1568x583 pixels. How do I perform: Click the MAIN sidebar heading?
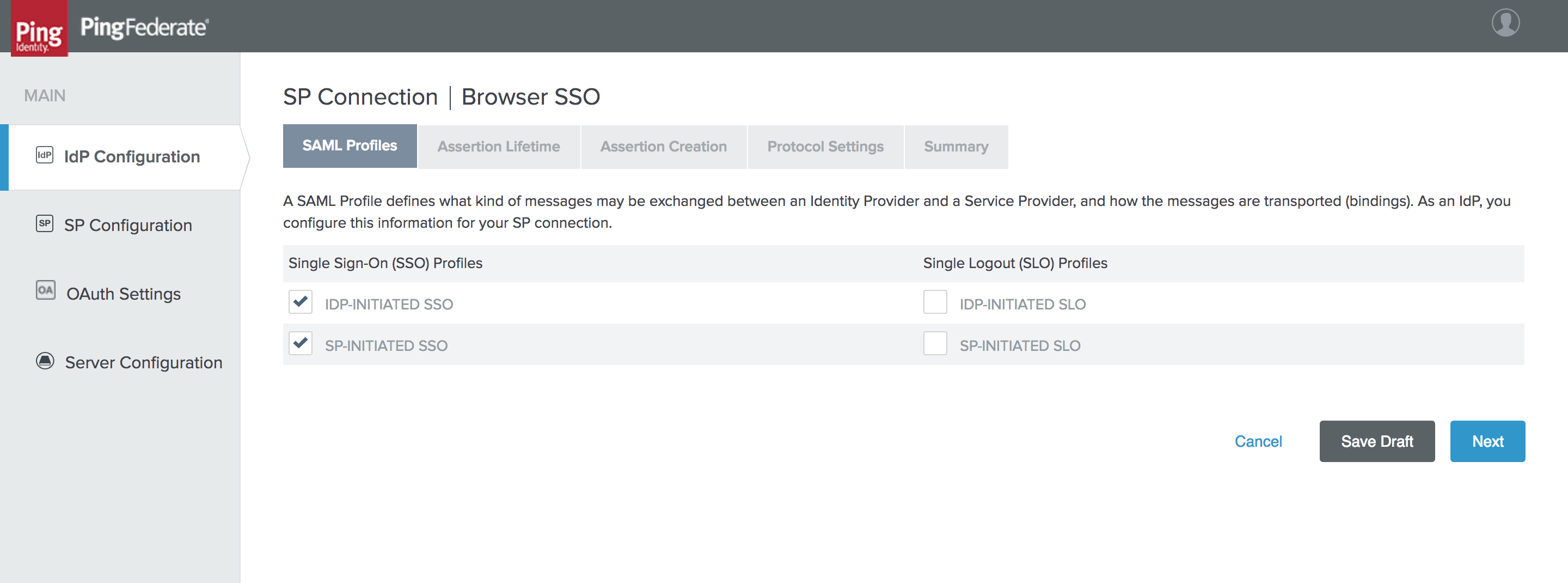(45, 96)
